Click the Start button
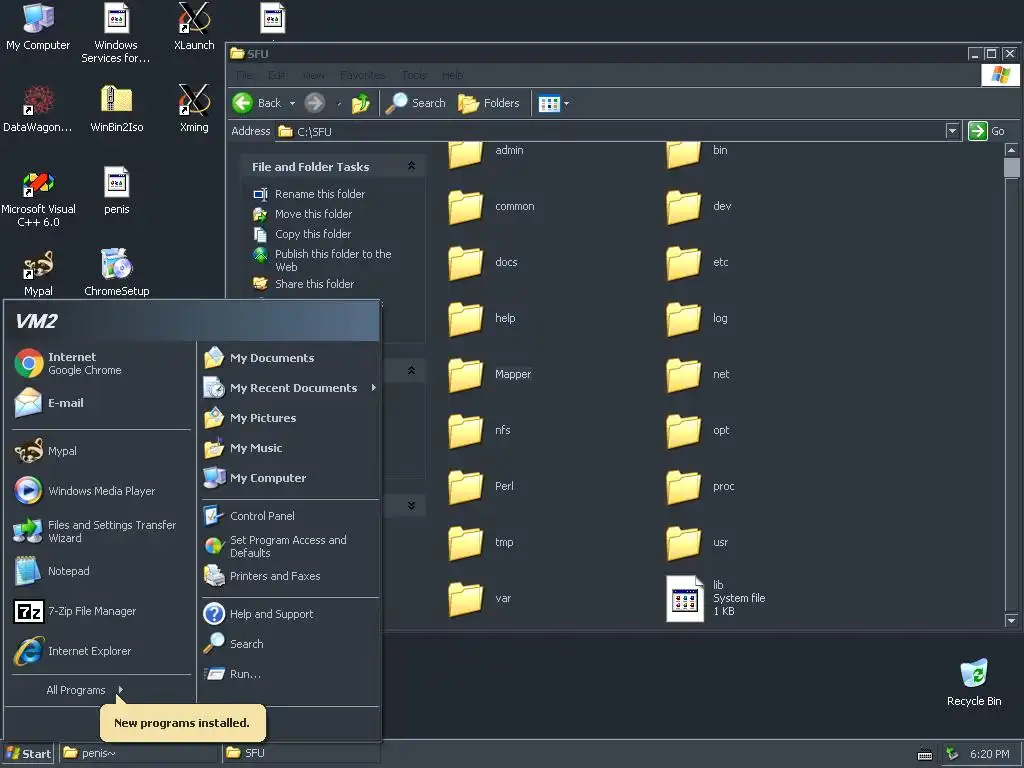 pos(28,754)
